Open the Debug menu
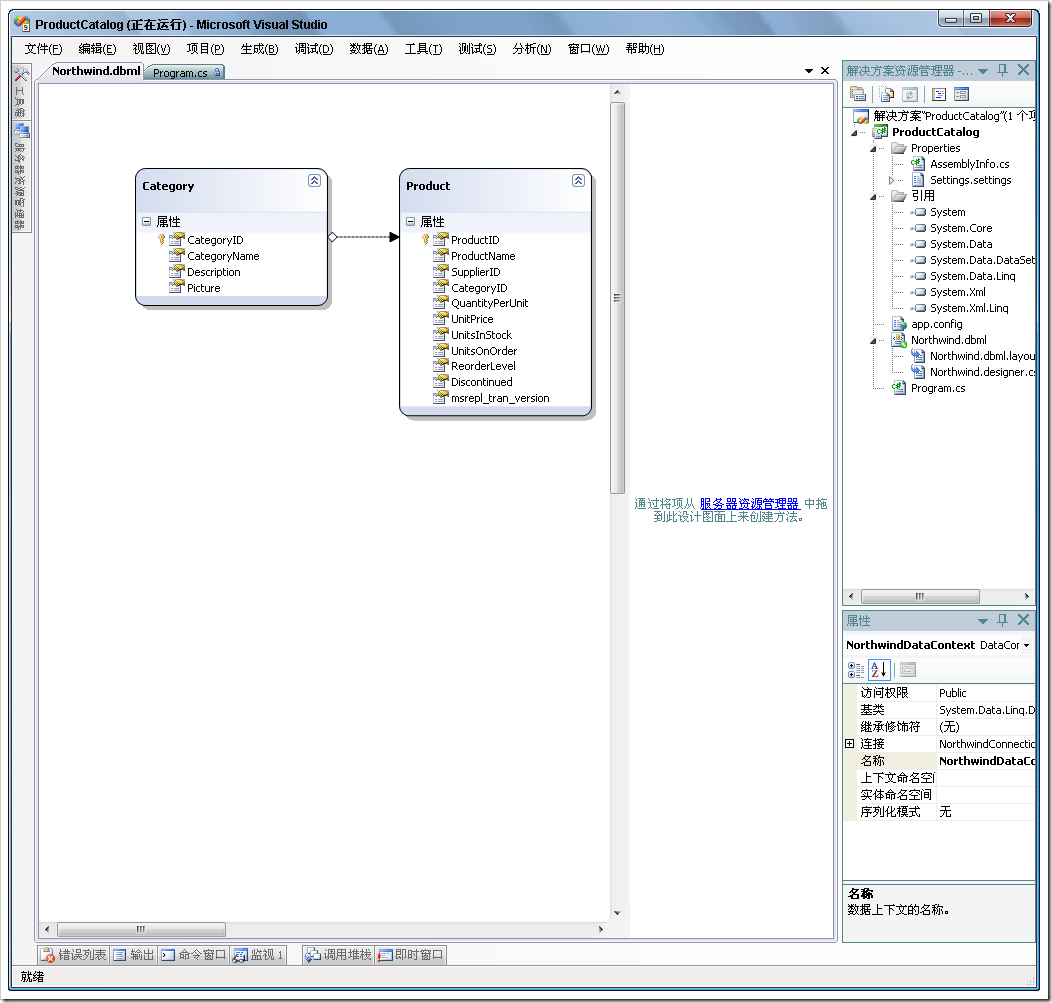Viewport: 1052px width, 1003px height. click(x=314, y=49)
